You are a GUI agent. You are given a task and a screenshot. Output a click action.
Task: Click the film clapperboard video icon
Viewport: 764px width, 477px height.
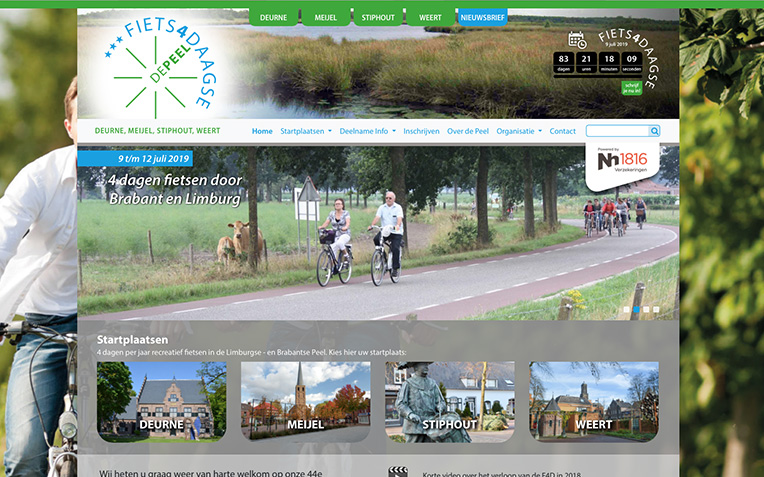[x=398, y=472]
